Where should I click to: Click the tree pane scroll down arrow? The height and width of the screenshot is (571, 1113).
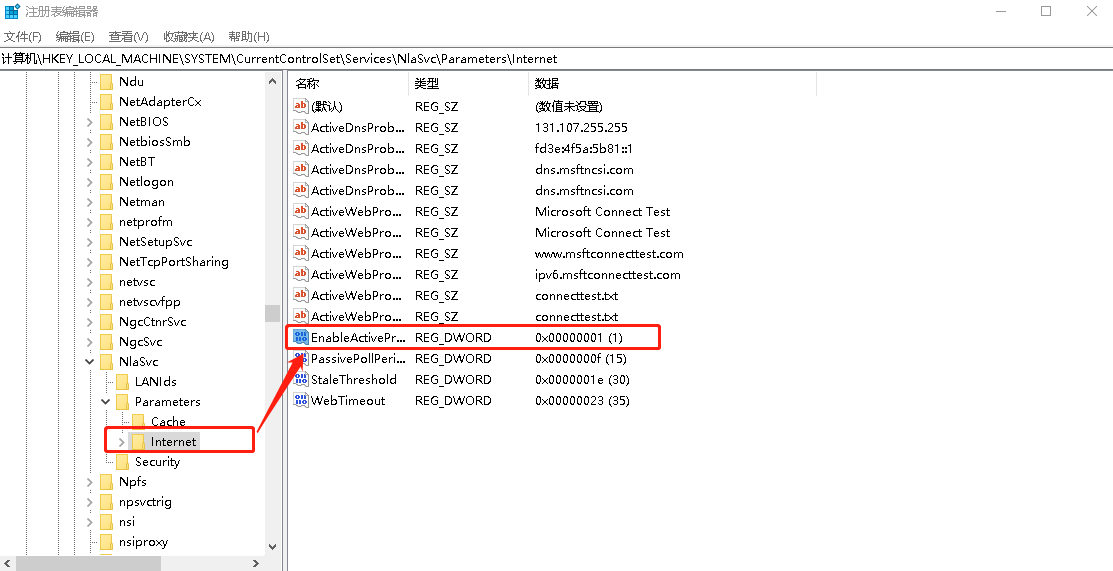pyautogui.click(x=273, y=547)
